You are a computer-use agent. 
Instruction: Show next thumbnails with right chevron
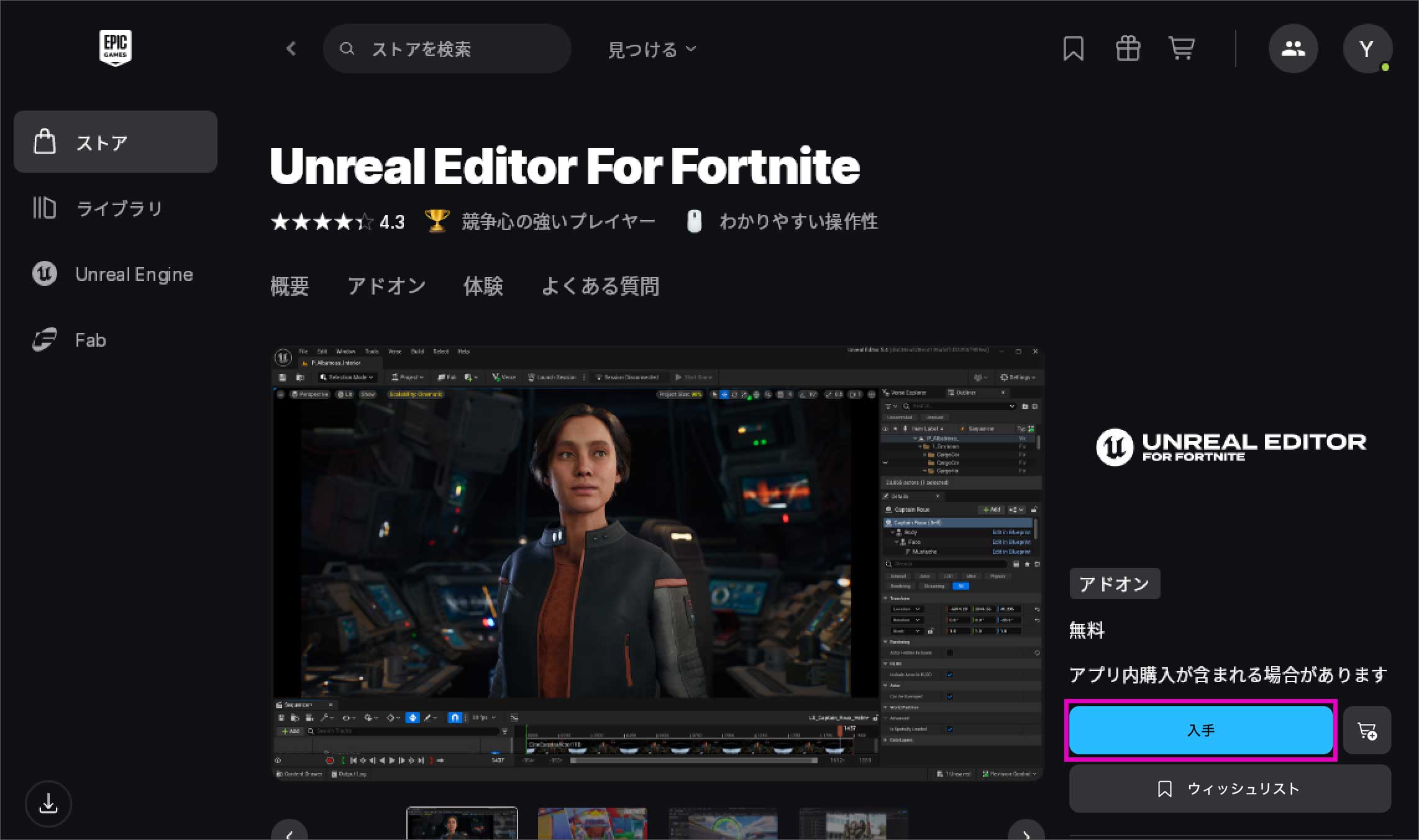pyautogui.click(x=1026, y=833)
